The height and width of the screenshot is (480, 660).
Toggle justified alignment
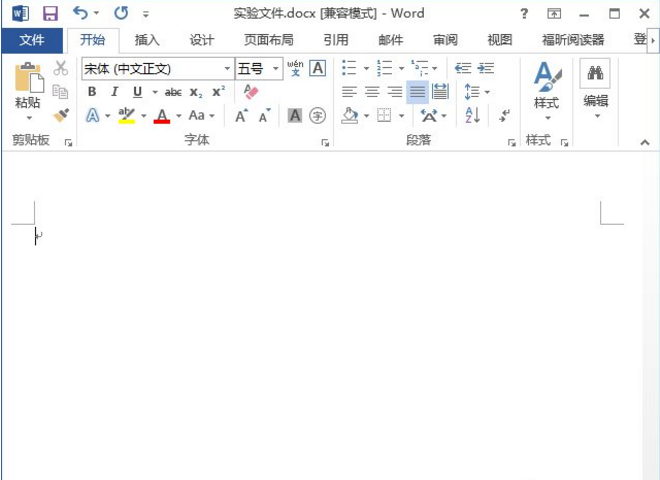(x=418, y=92)
